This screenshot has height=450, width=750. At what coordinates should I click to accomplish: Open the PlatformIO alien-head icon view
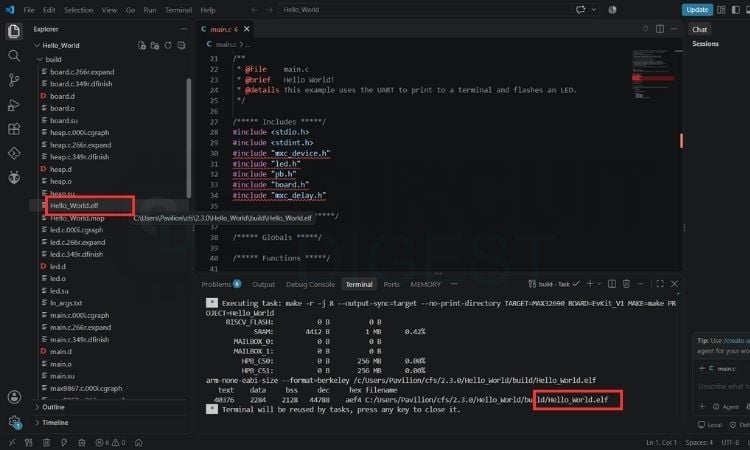coord(14,177)
